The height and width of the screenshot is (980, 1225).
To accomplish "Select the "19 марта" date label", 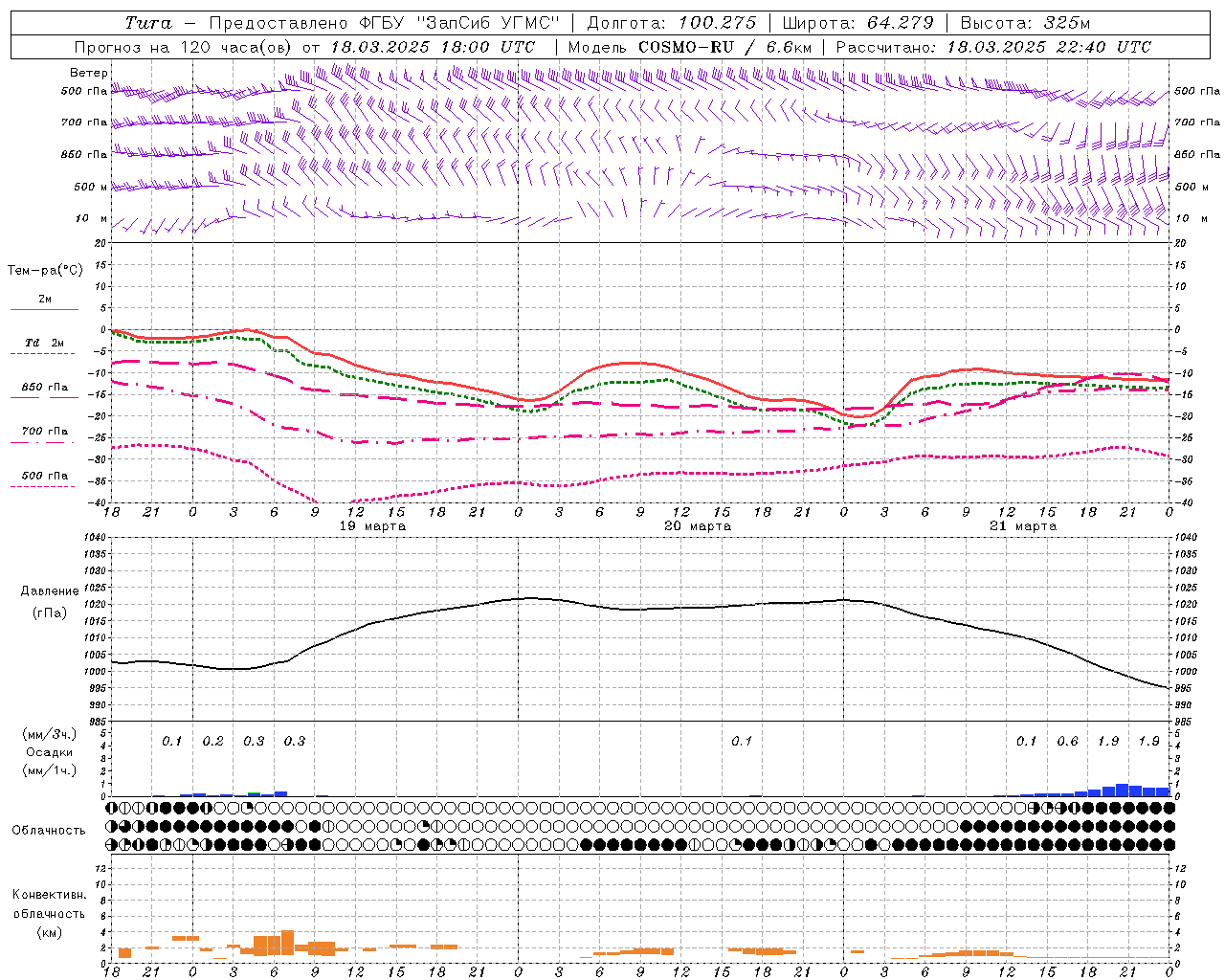I will pos(372,526).
